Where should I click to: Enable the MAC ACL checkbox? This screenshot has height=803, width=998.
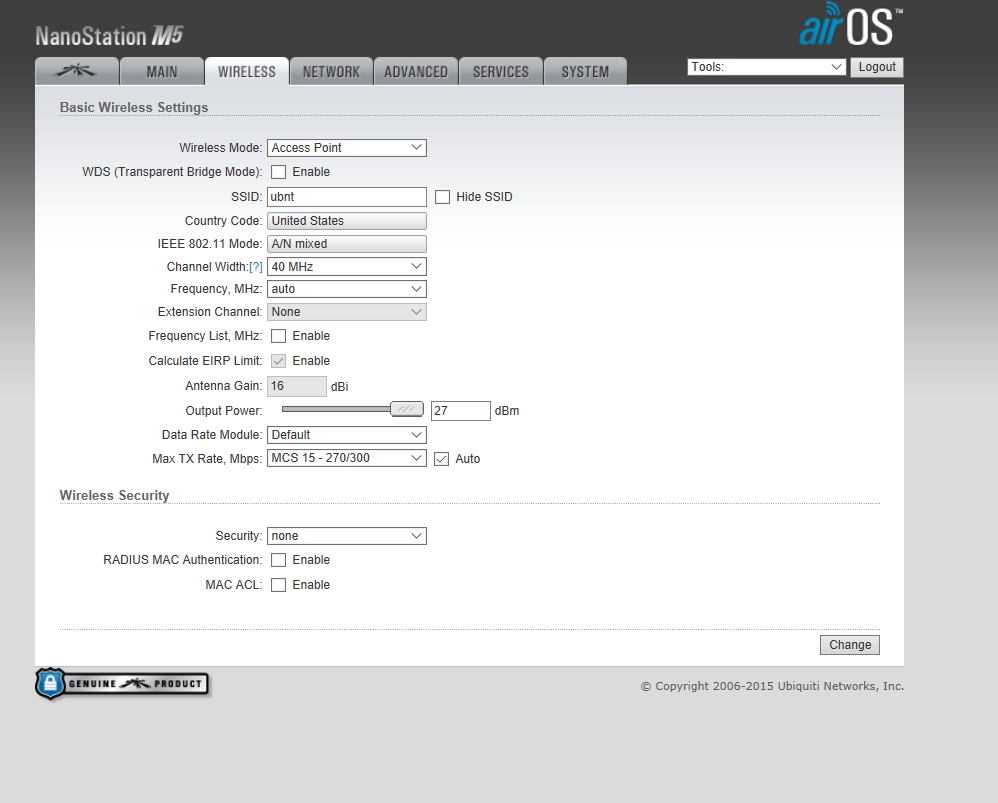point(279,585)
